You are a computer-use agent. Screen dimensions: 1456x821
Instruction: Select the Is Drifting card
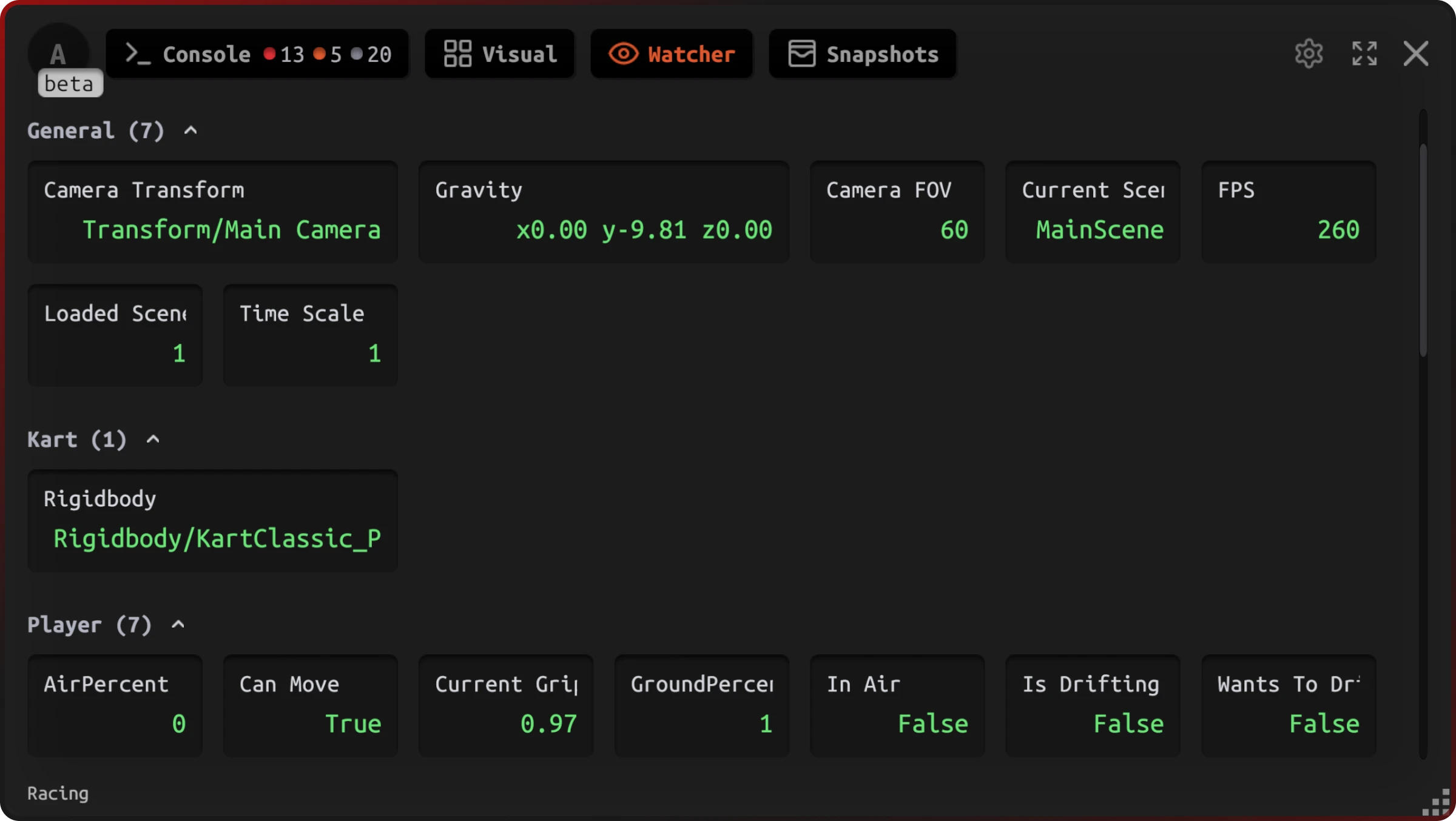(x=1093, y=705)
